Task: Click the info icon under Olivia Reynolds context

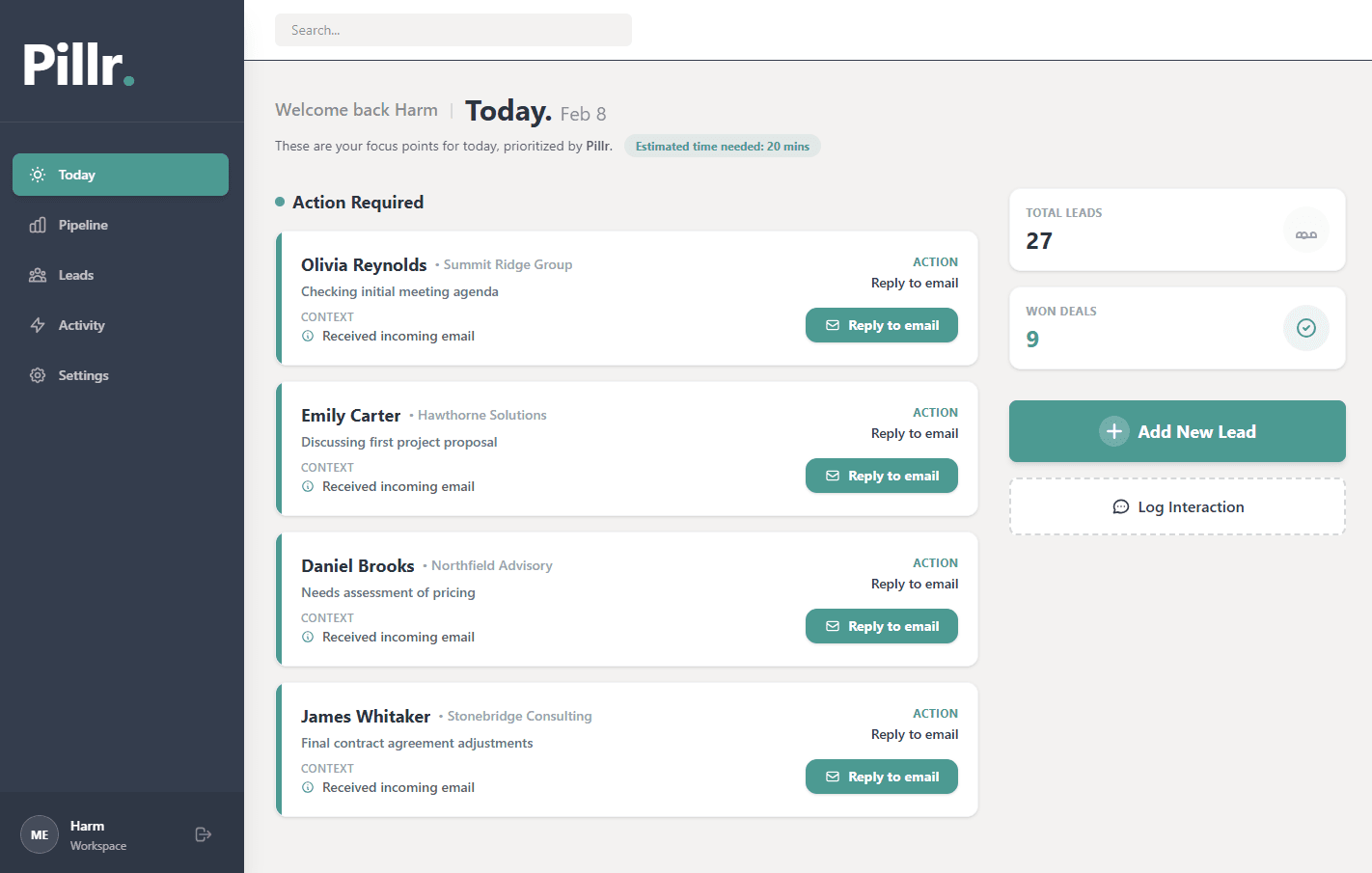Action: point(307,336)
